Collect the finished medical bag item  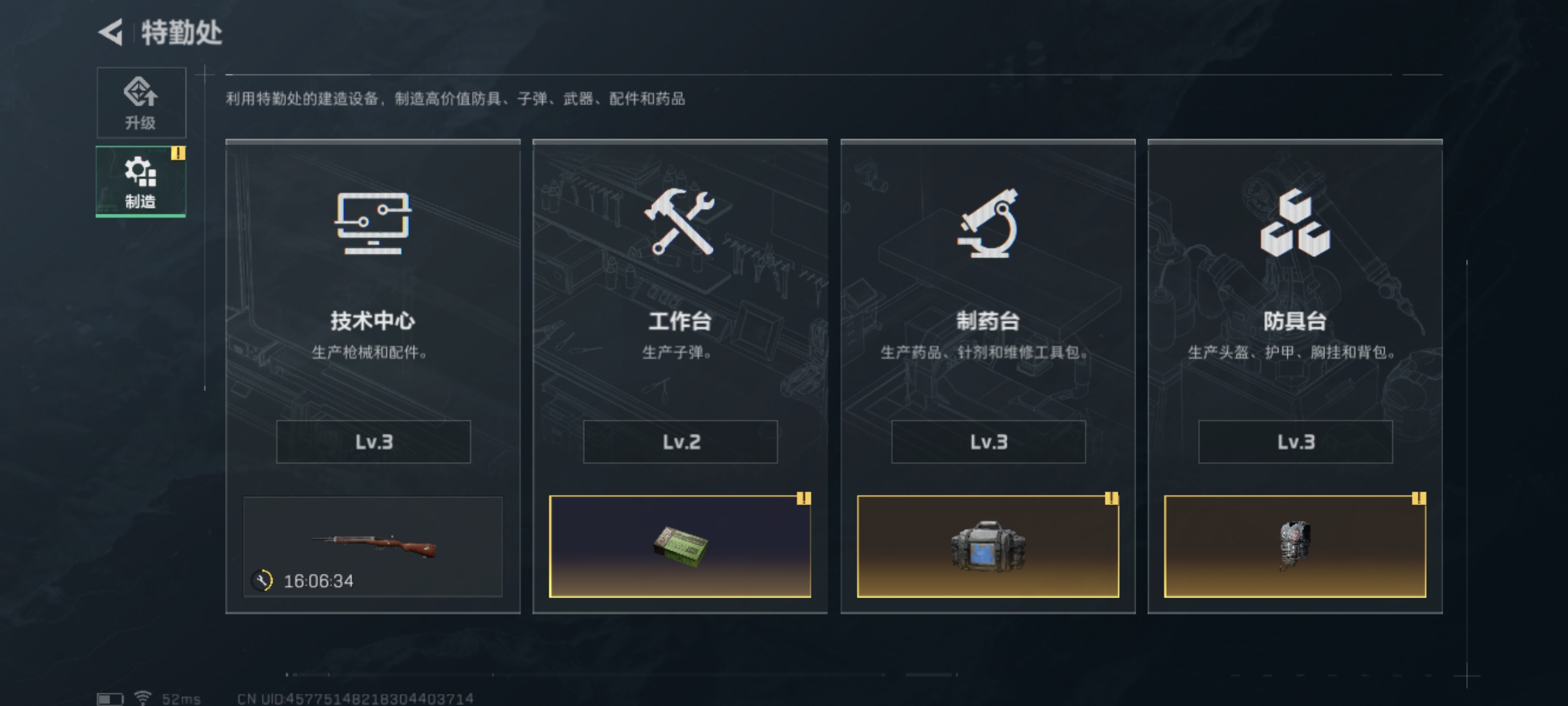988,546
